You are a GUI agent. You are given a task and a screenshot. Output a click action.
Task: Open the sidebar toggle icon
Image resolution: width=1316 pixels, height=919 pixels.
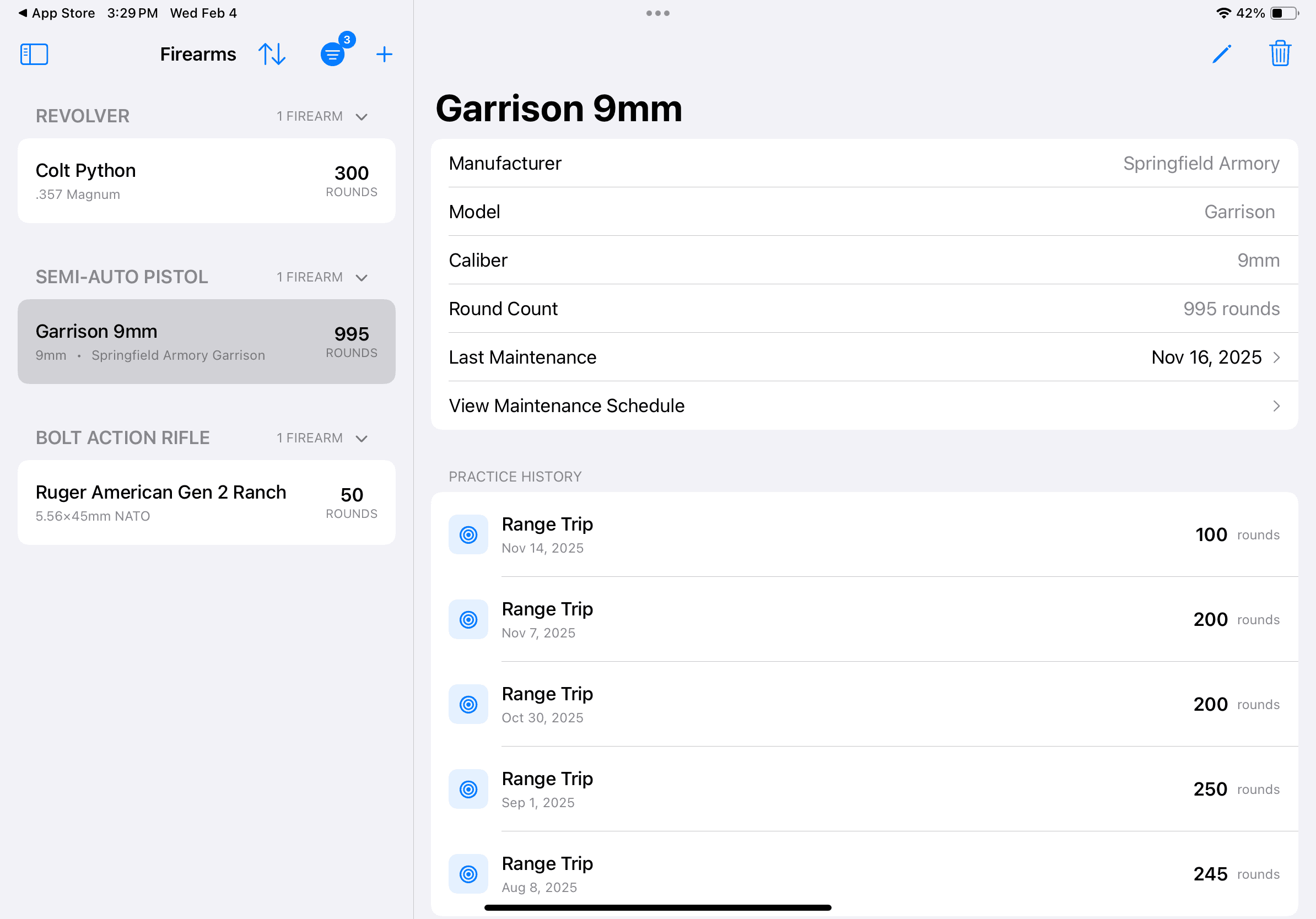(34, 54)
